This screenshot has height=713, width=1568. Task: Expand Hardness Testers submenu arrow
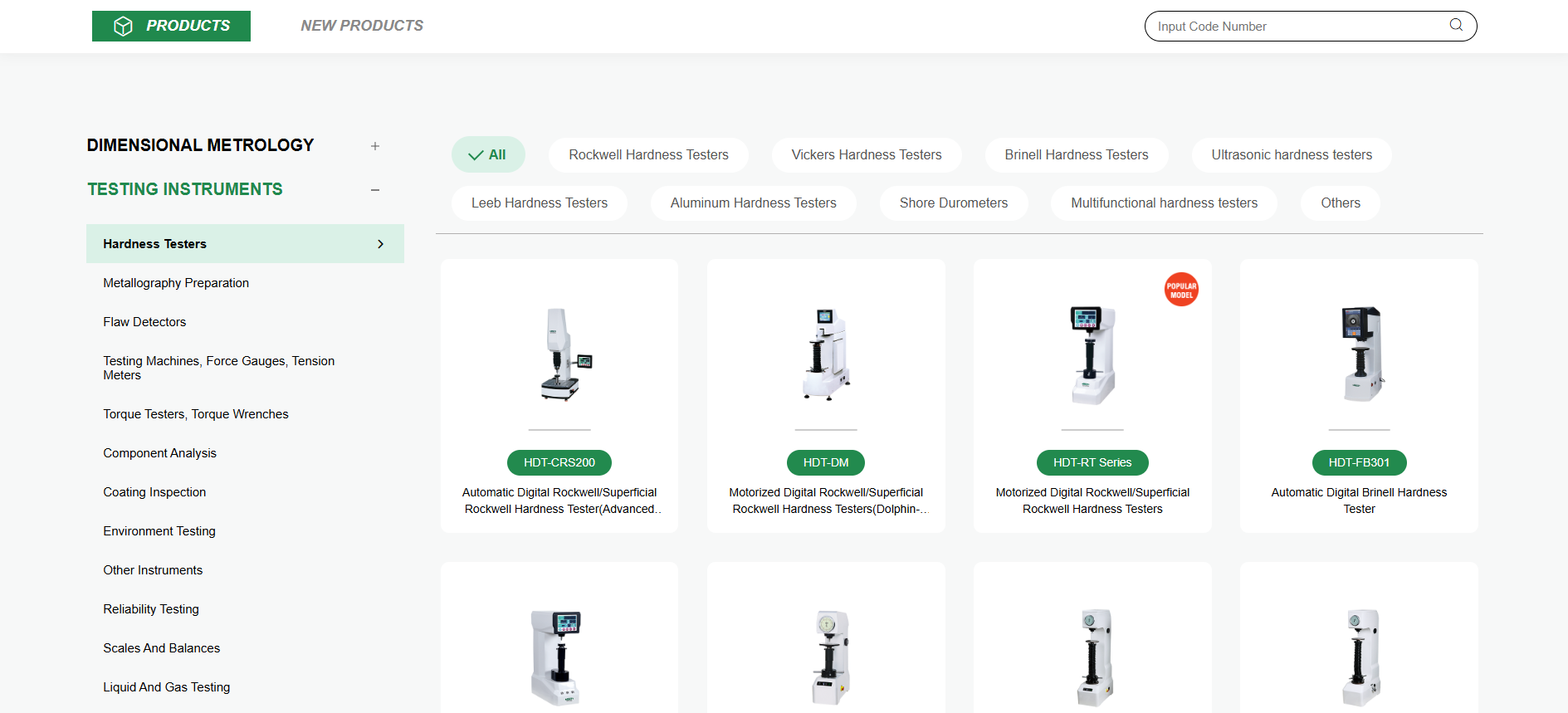[380, 244]
